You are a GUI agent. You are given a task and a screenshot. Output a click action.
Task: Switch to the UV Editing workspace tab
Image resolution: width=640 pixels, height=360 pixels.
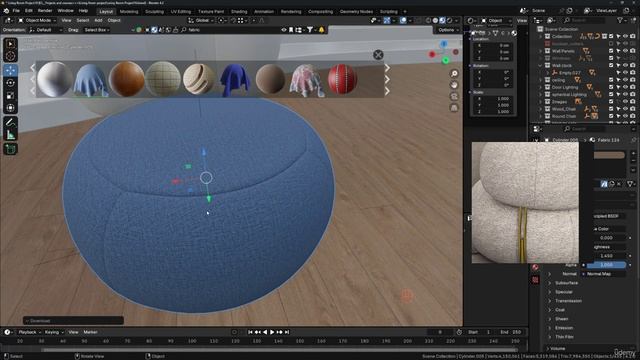181,11
